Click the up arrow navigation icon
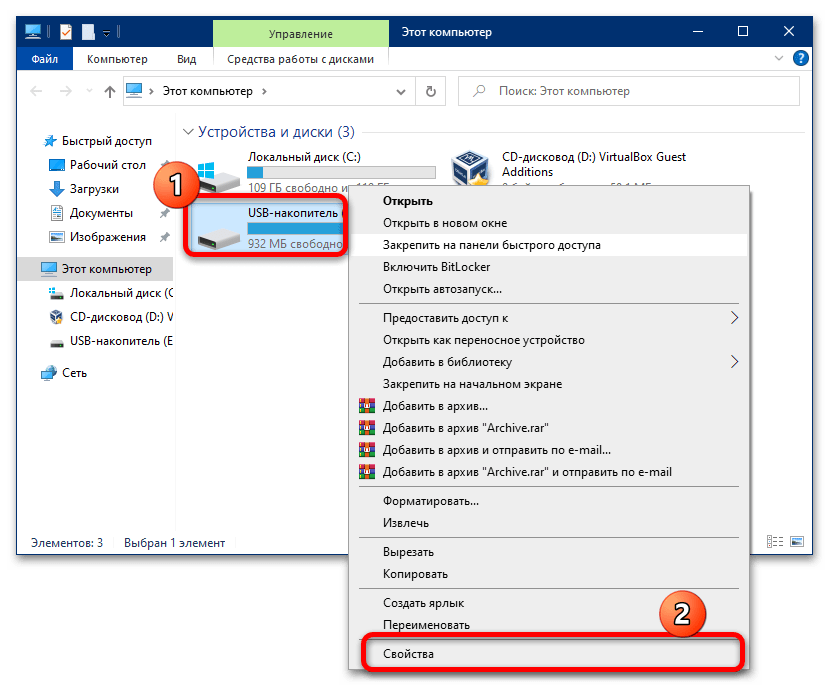 coord(110,91)
